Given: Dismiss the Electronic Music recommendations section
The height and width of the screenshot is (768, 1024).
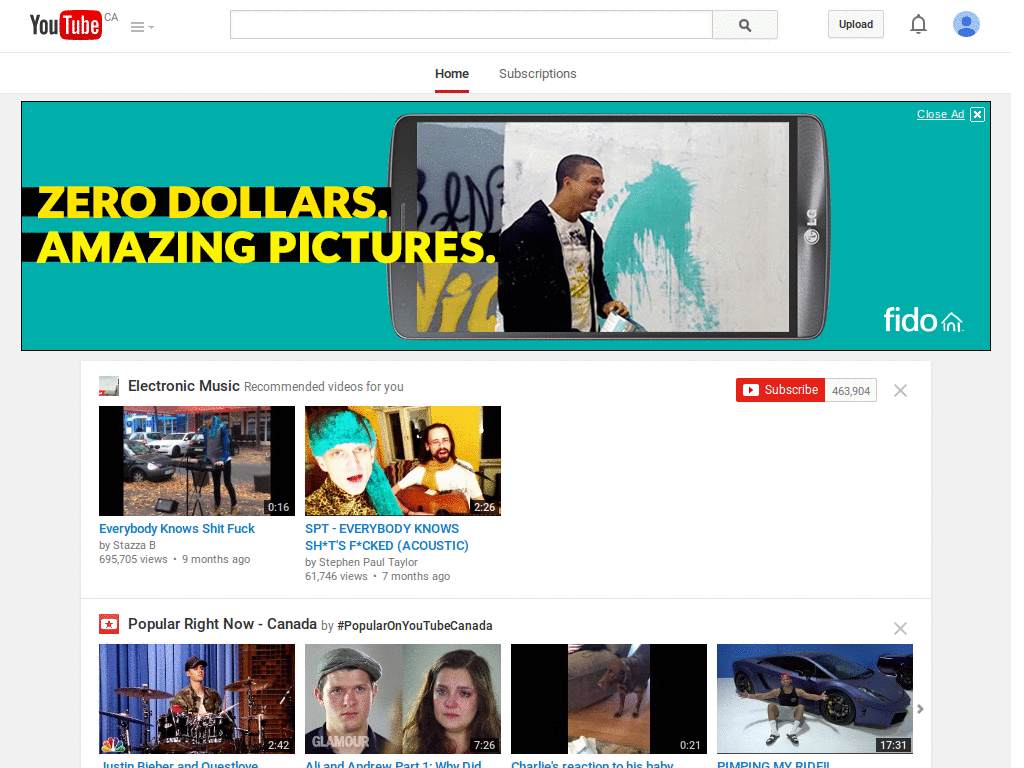Looking at the screenshot, I should 900,391.
